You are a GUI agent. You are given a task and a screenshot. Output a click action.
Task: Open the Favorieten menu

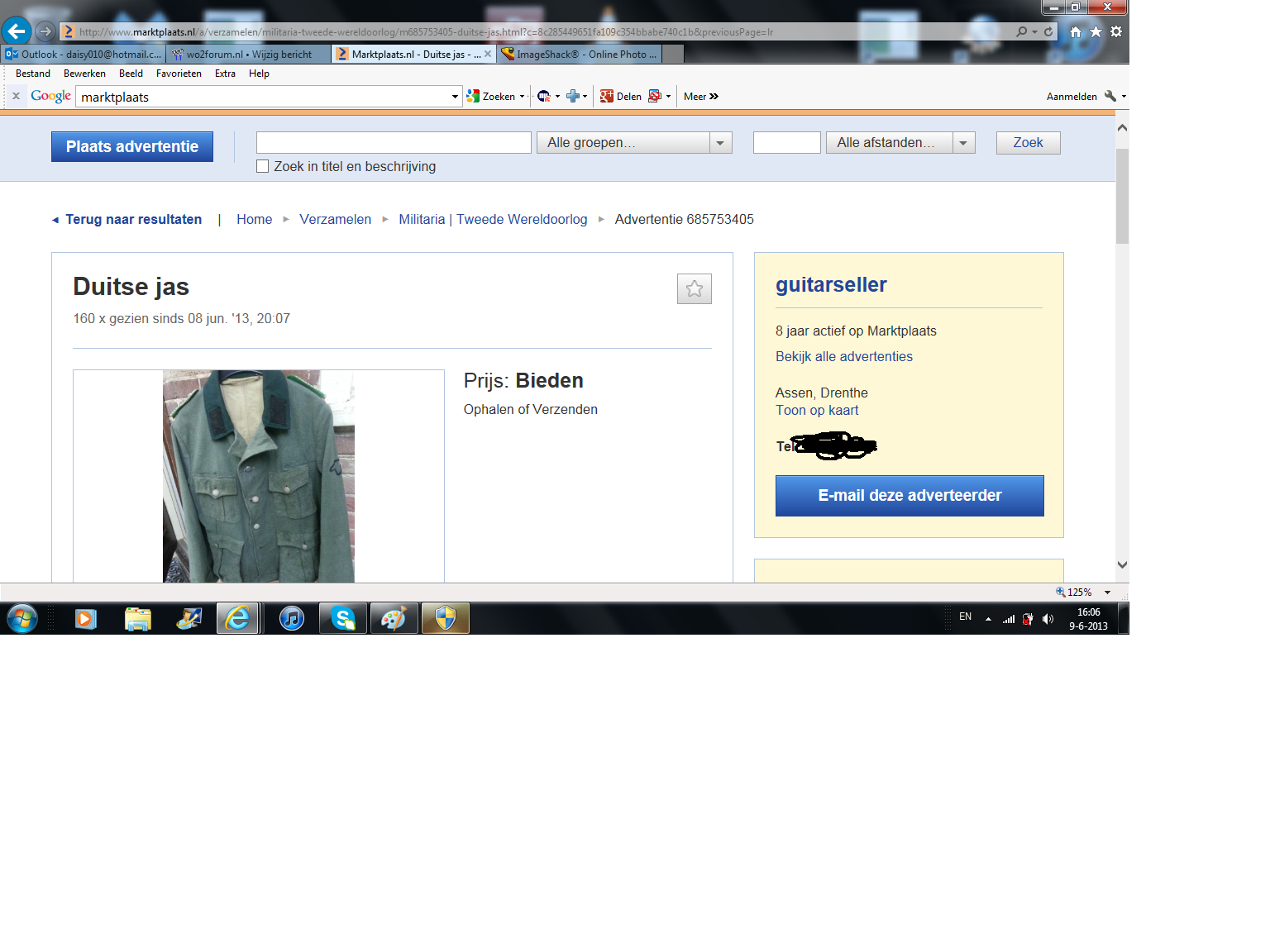tap(179, 74)
